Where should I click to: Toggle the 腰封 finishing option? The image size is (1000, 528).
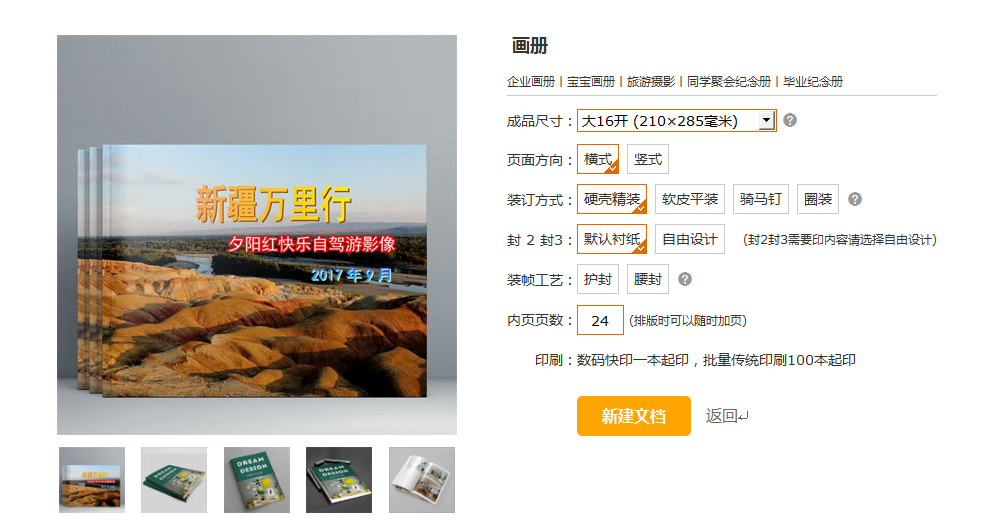[648, 279]
